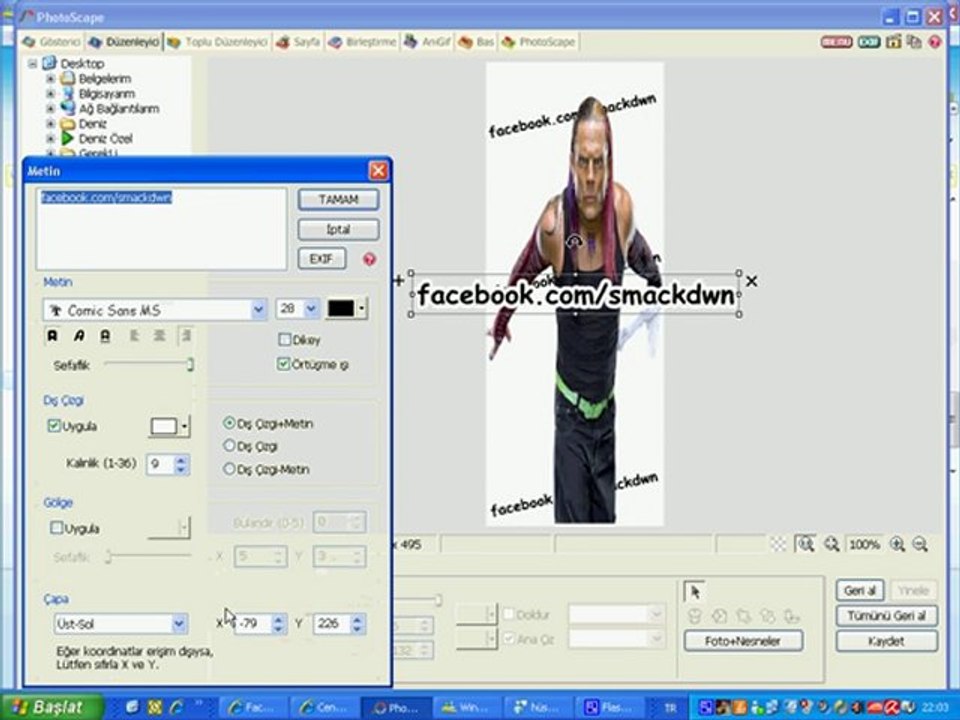Click the Şeffaflık slider in Metin section
The image size is (960, 720).
149,364
